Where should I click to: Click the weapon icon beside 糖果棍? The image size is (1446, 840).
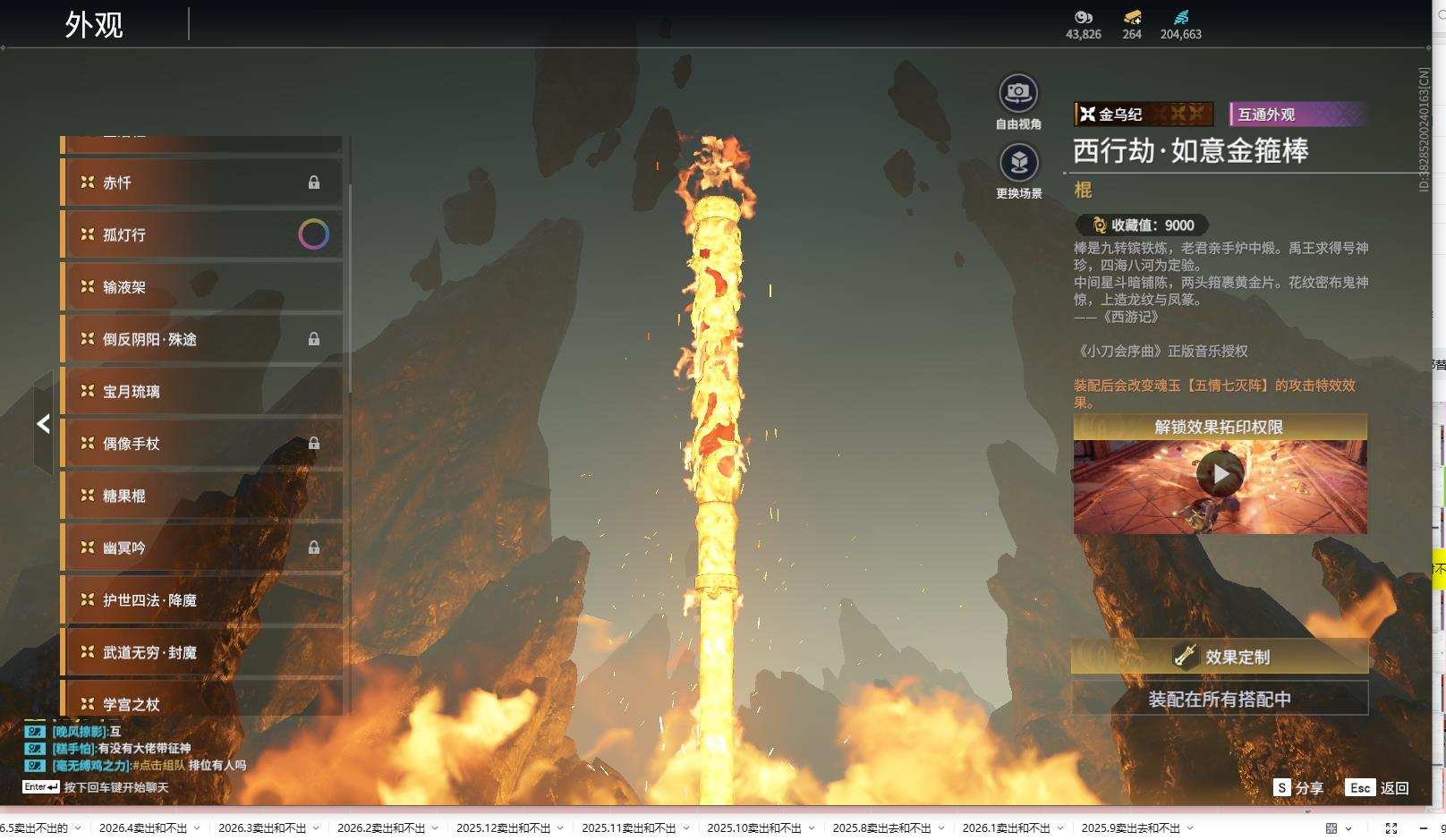(x=88, y=495)
